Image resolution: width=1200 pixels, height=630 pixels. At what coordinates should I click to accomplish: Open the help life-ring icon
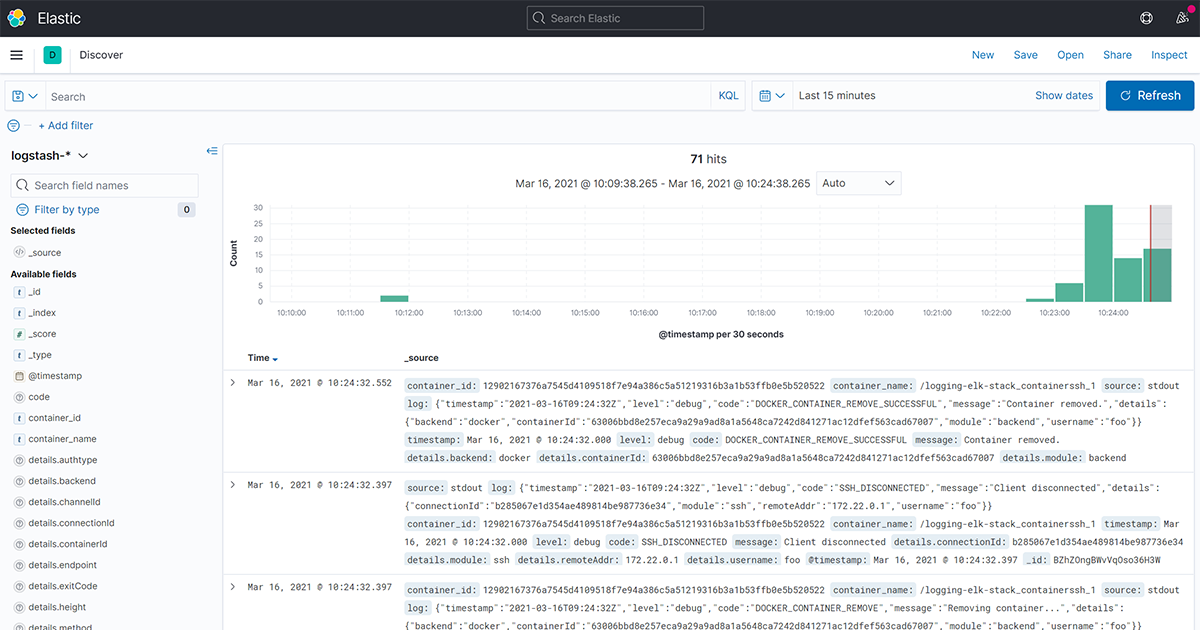tap(1146, 17)
